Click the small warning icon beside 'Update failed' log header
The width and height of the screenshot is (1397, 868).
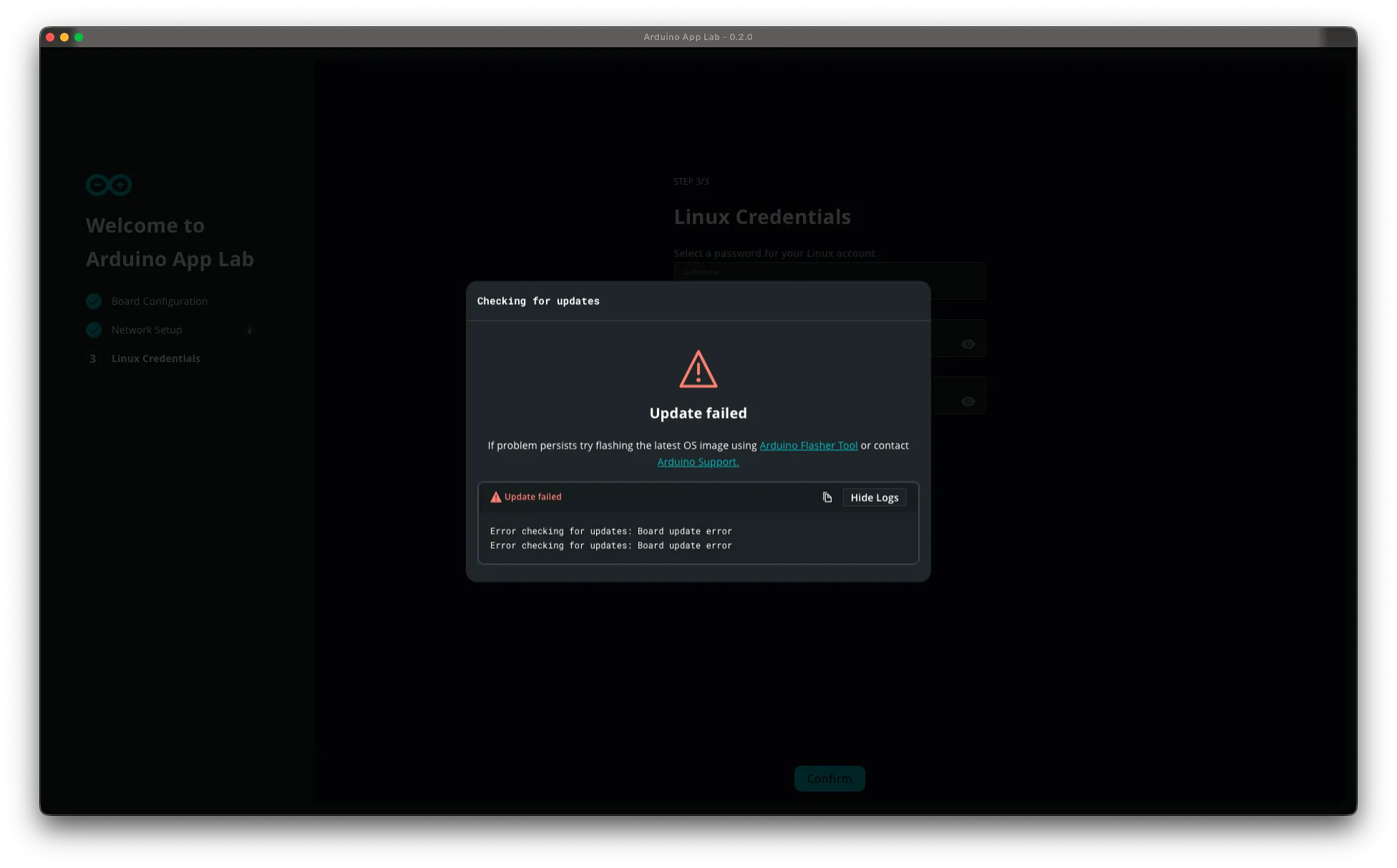[495, 497]
